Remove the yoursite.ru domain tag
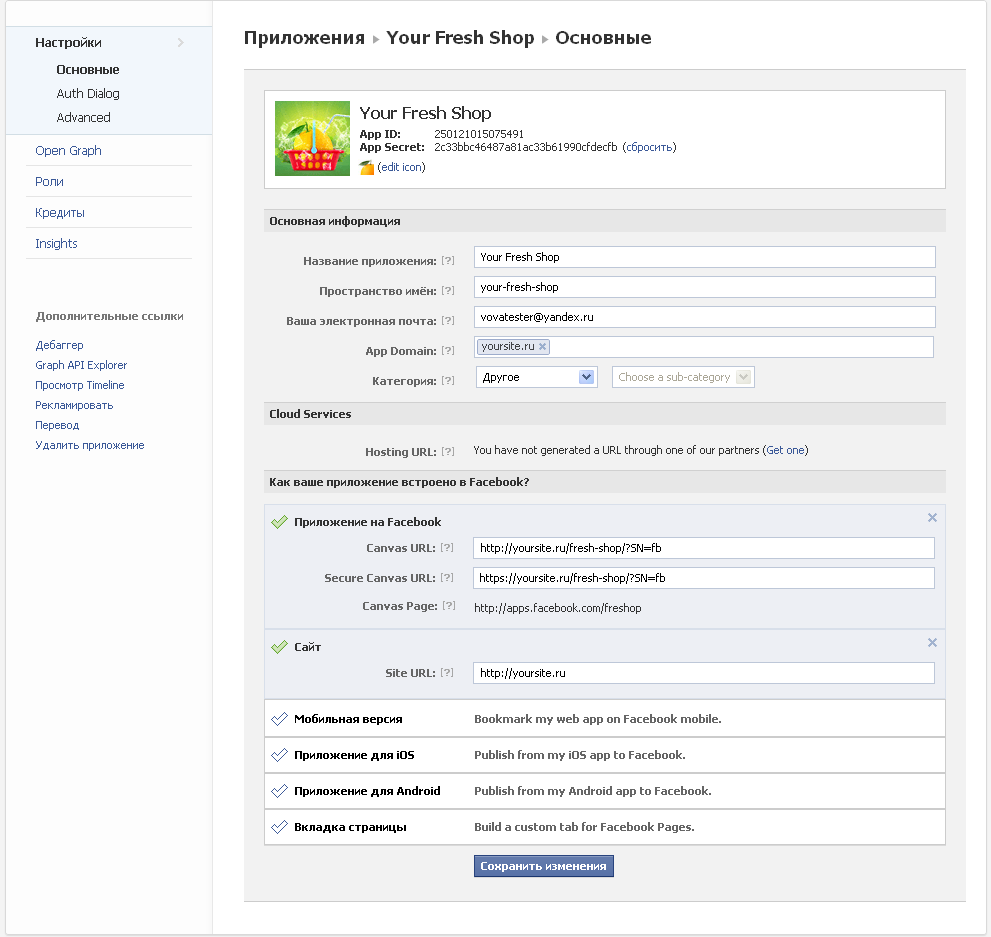This screenshot has width=991, height=937. tap(543, 347)
